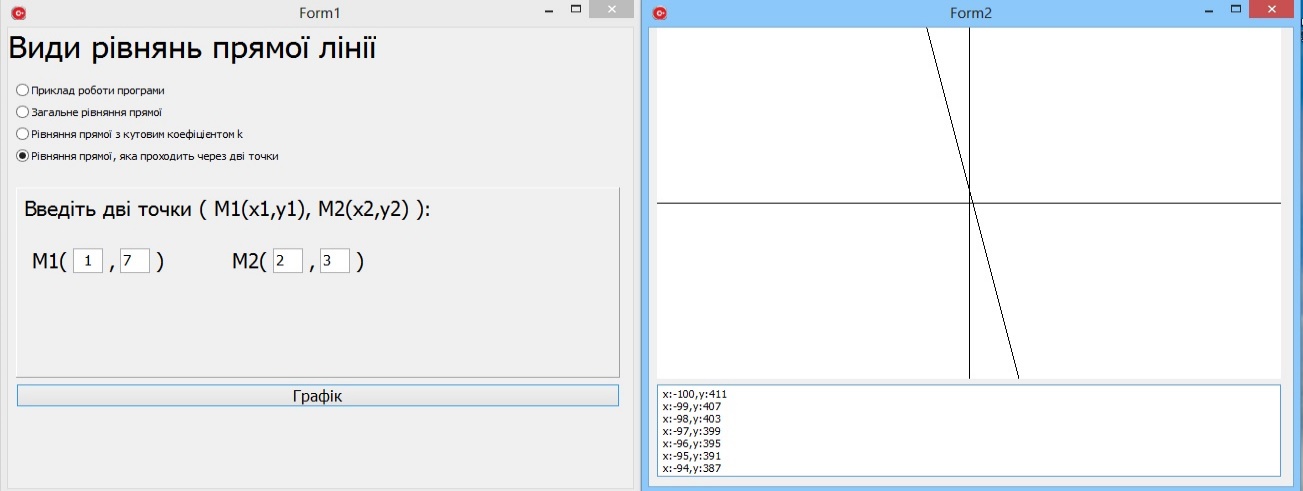Click the 'Графік' button

point(318,396)
